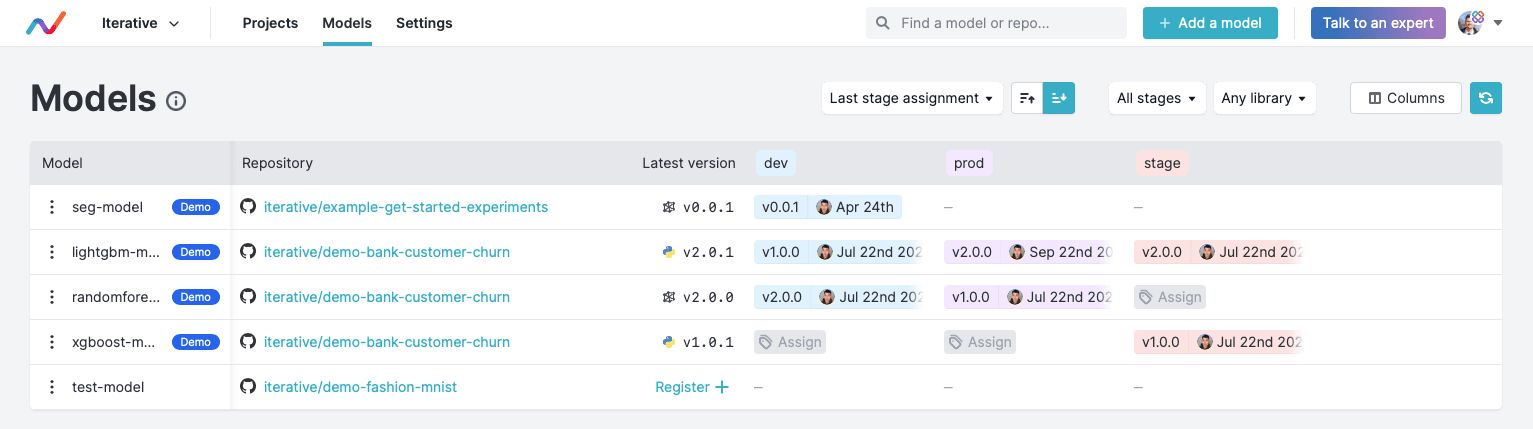1533x429 pixels.
Task: Open the All stages filter dropdown
Action: (x=1157, y=98)
